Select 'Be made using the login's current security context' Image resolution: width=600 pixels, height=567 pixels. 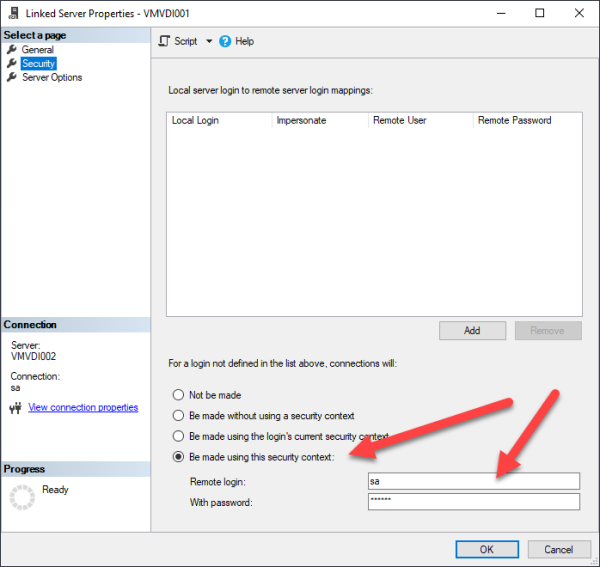[179, 437]
